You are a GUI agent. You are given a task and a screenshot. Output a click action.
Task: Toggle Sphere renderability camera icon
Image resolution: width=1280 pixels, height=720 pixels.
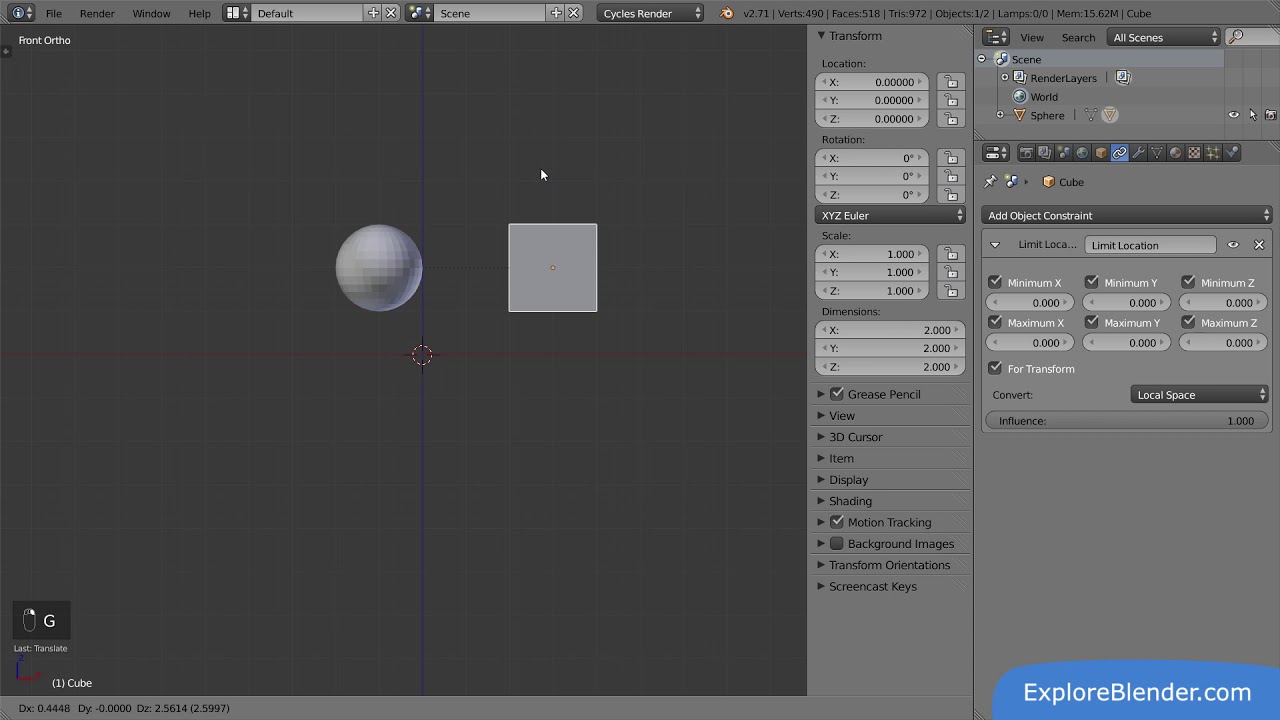point(1270,115)
